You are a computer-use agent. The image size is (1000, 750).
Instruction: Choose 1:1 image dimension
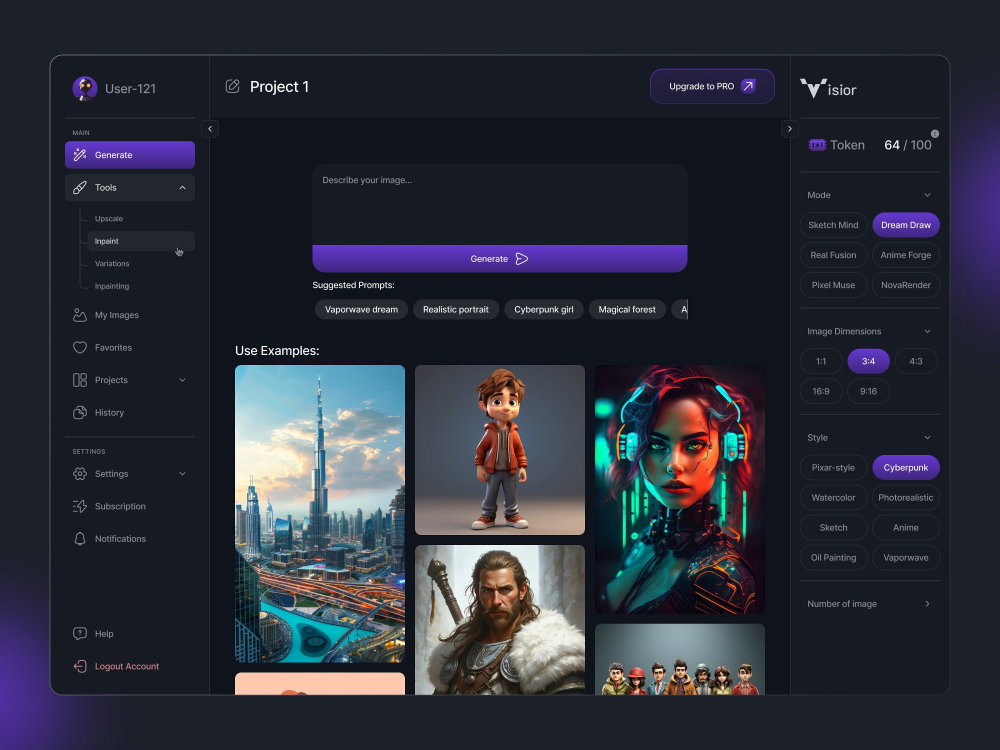(821, 361)
